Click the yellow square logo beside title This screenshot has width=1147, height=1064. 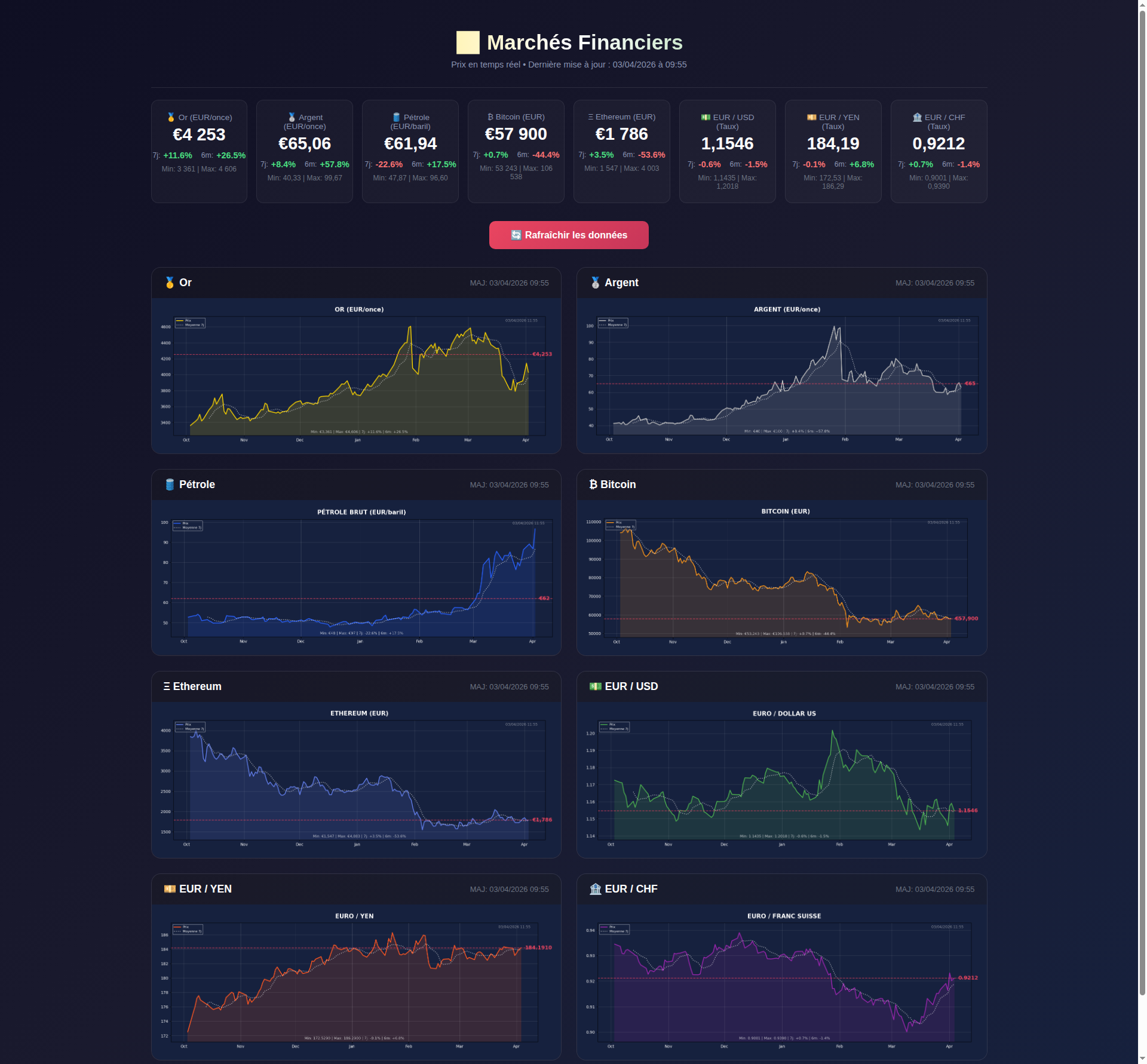[x=468, y=42]
